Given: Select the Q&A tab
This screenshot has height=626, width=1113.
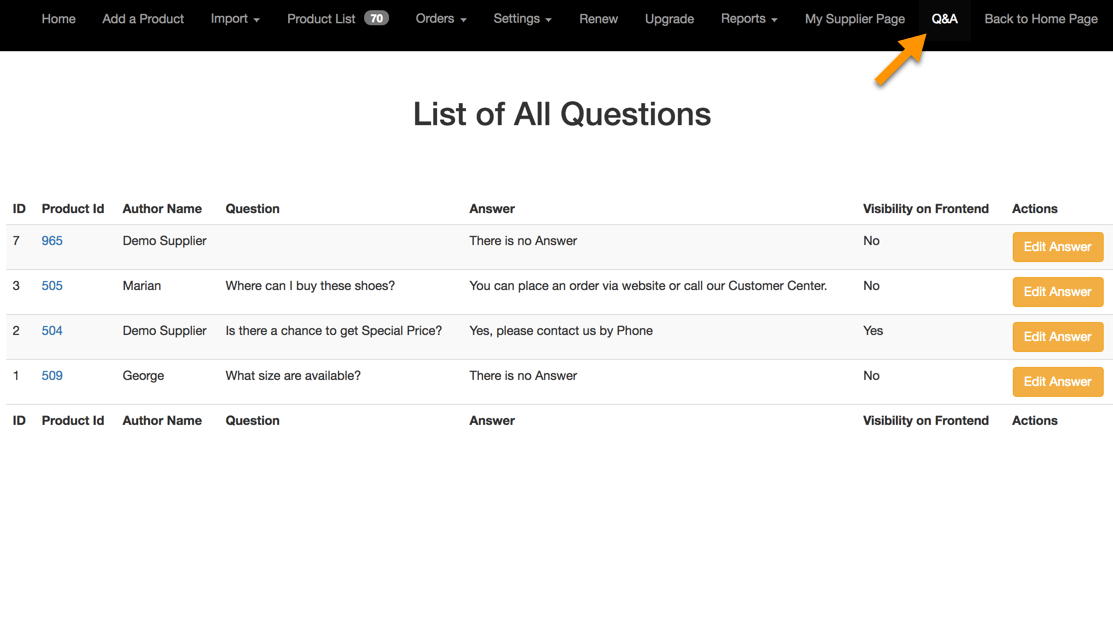Looking at the screenshot, I should (944, 19).
